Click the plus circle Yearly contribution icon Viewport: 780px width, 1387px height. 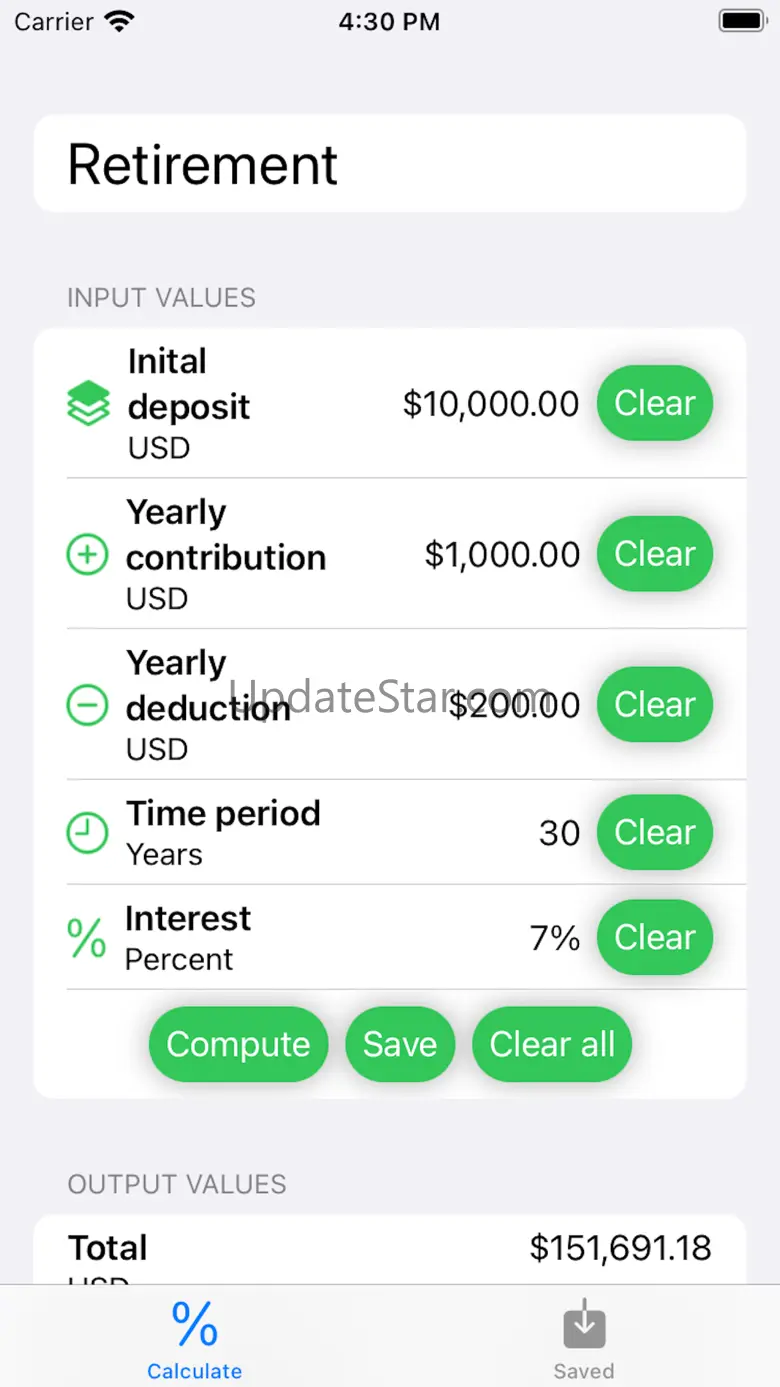(x=87, y=555)
